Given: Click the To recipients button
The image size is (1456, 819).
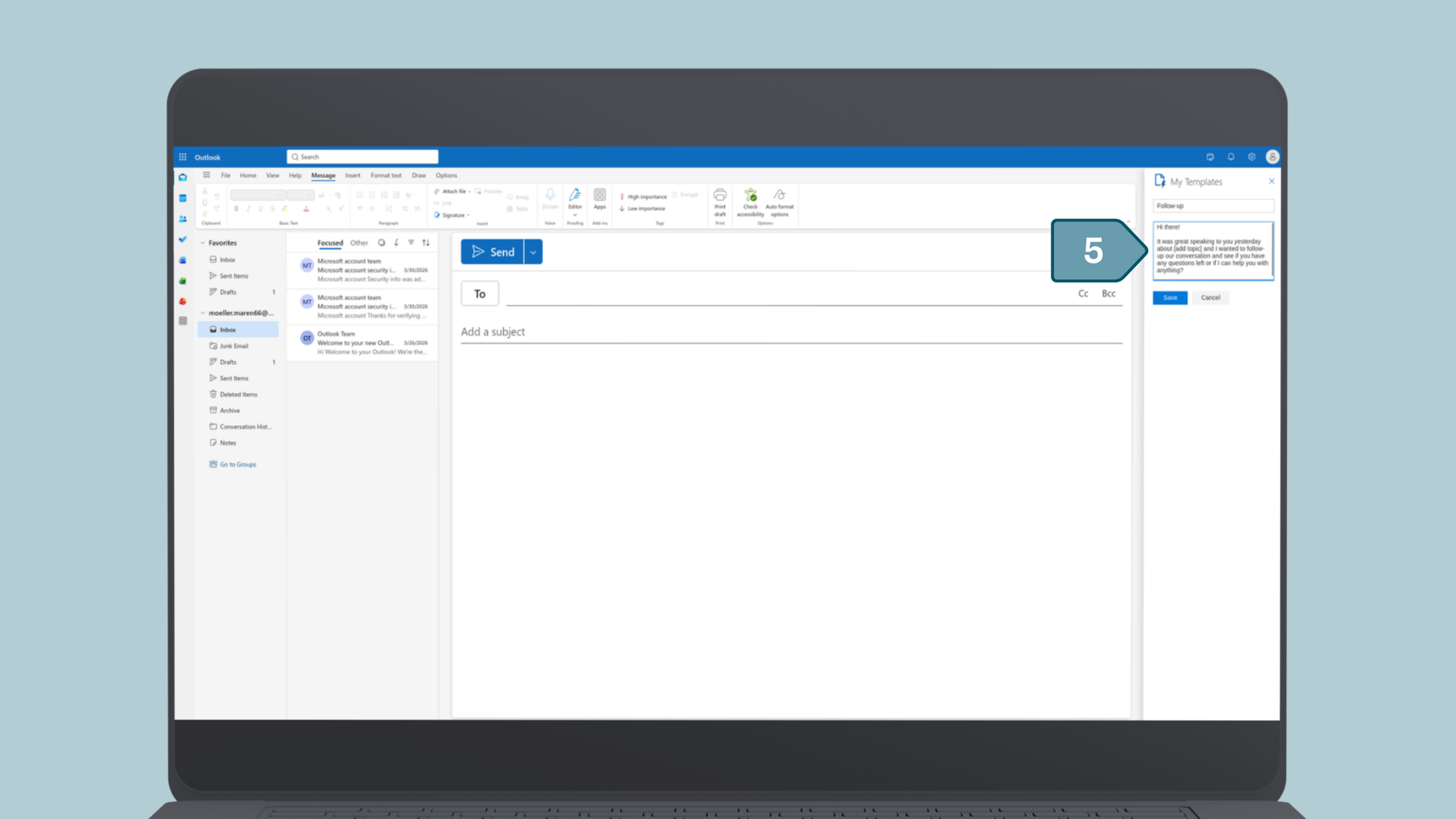Looking at the screenshot, I should tap(480, 293).
